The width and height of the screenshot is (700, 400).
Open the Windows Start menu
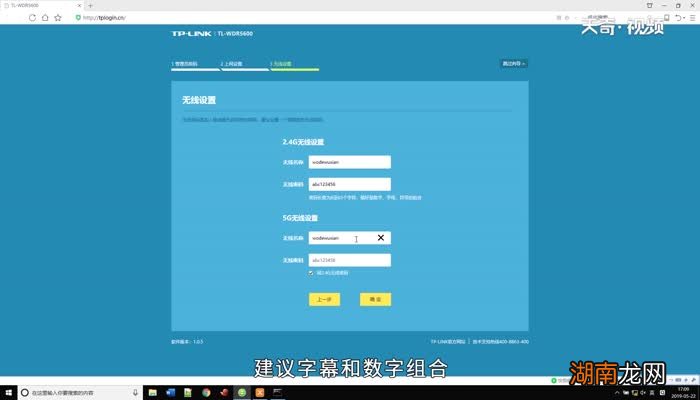(8, 393)
